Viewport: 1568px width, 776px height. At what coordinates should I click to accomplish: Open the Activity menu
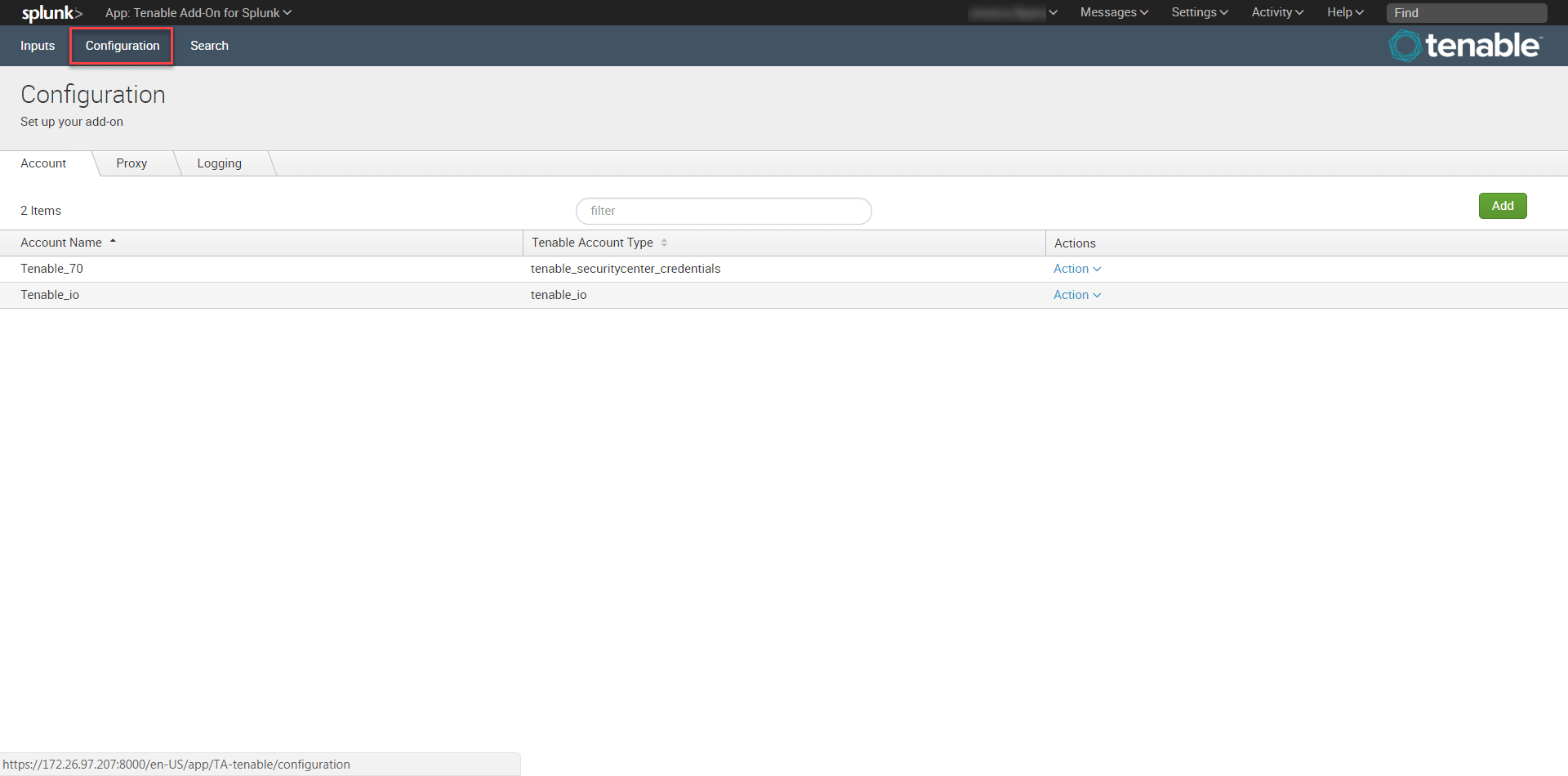[x=1276, y=12]
